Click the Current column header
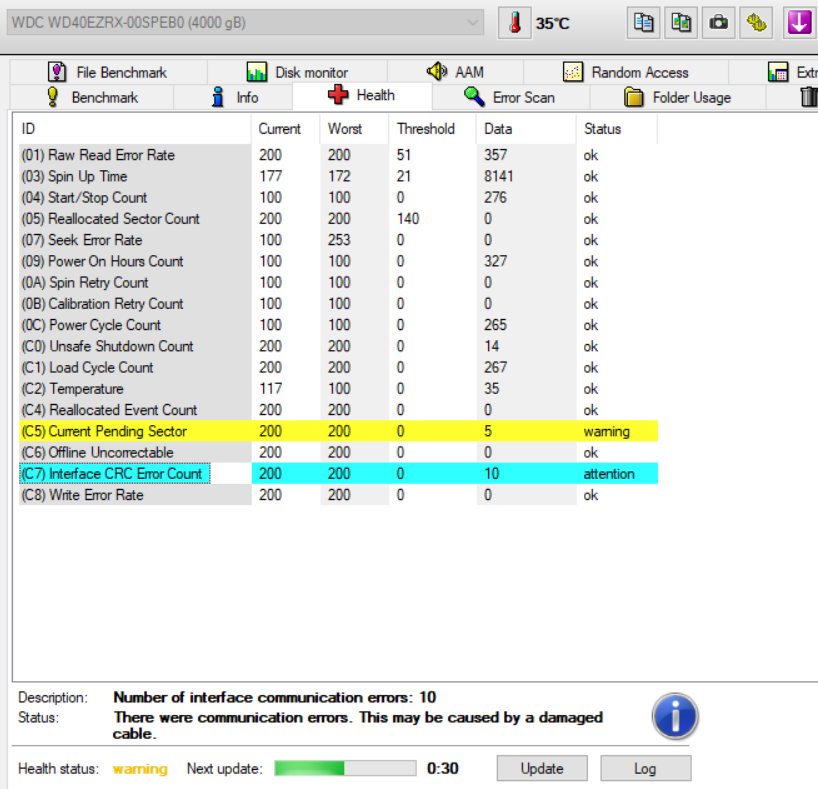This screenshot has height=789, width=818. click(285, 129)
